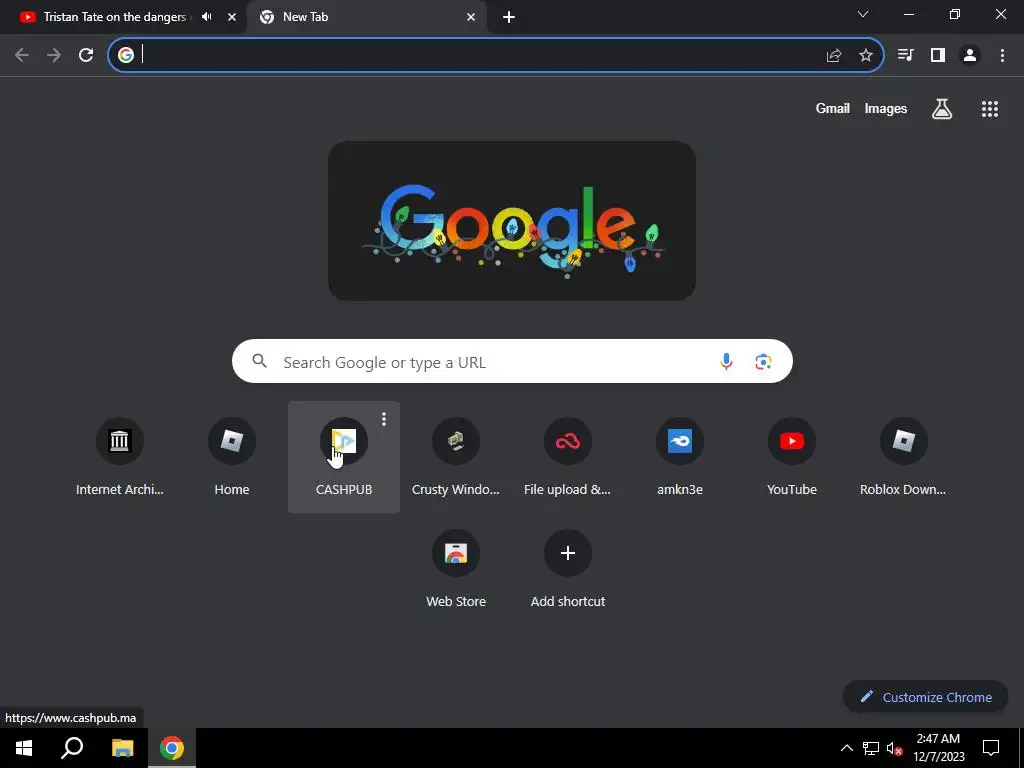1024x768 pixels.
Task: Open the Web Store shortcut
Action: 456,569
